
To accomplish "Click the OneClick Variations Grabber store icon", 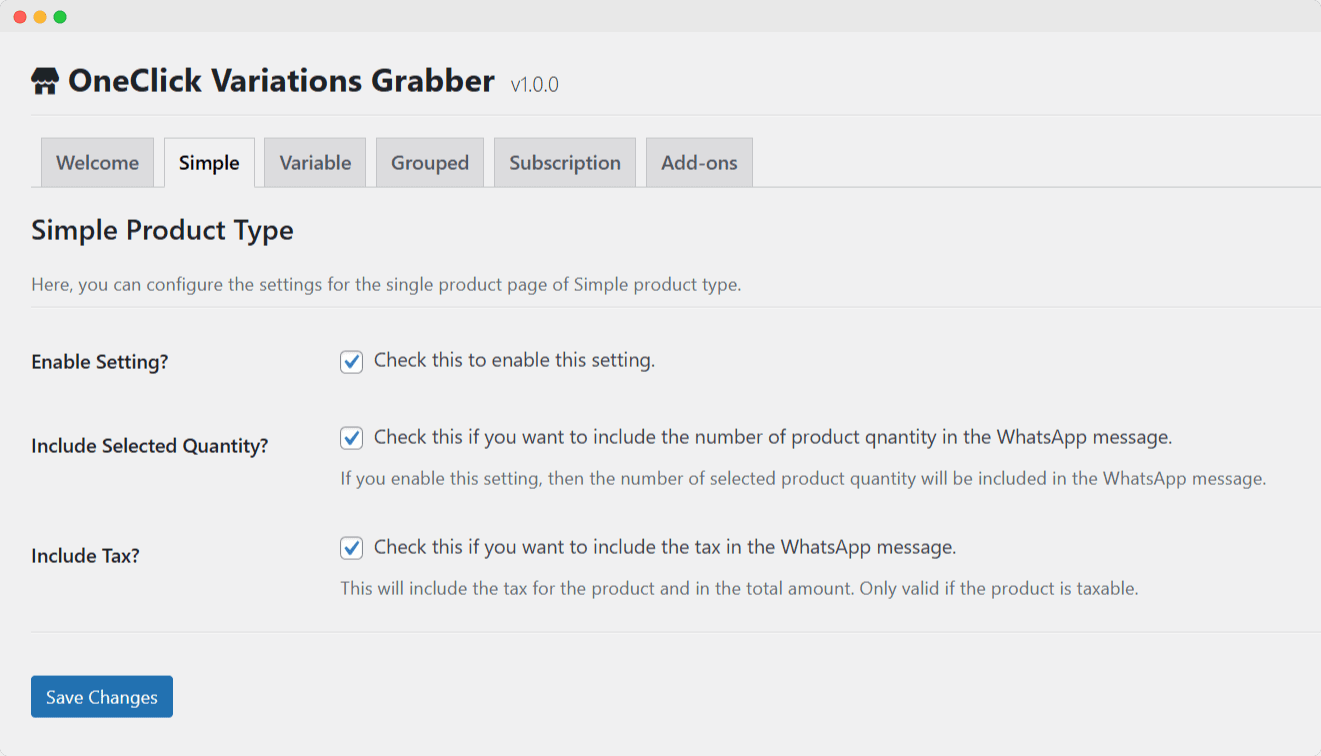I will [x=44, y=80].
